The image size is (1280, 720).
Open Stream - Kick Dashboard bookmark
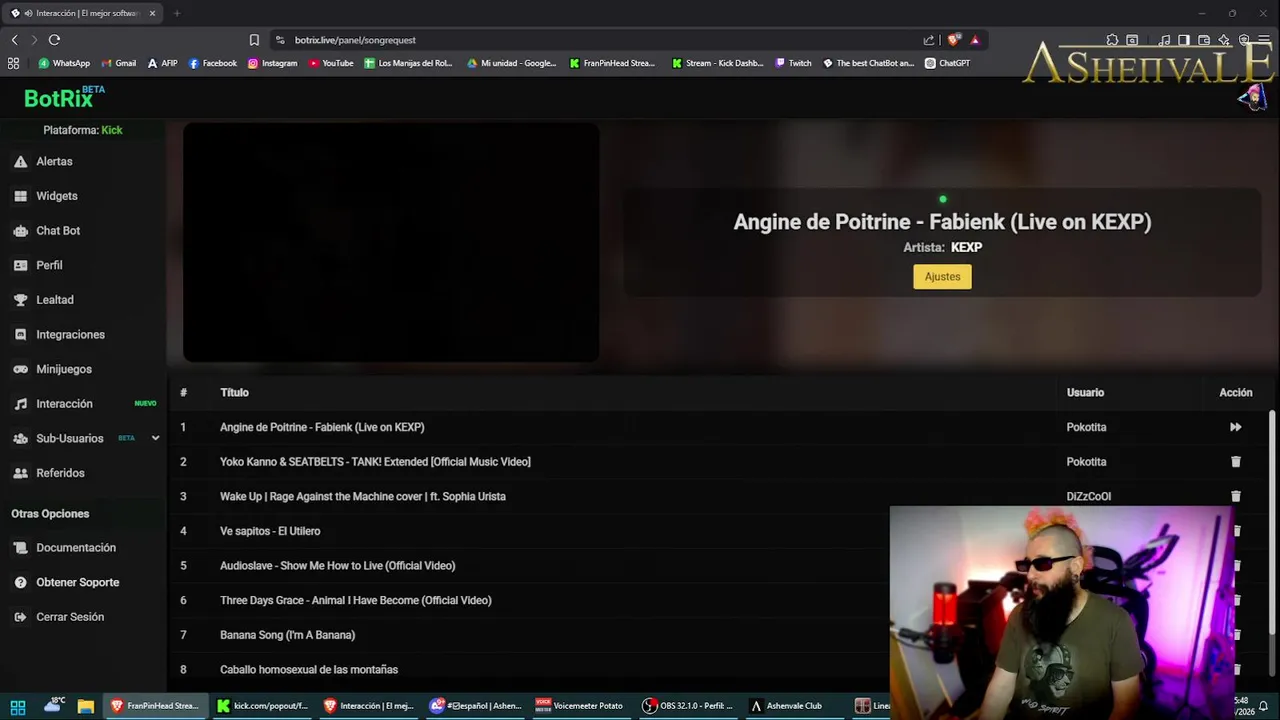(718, 63)
